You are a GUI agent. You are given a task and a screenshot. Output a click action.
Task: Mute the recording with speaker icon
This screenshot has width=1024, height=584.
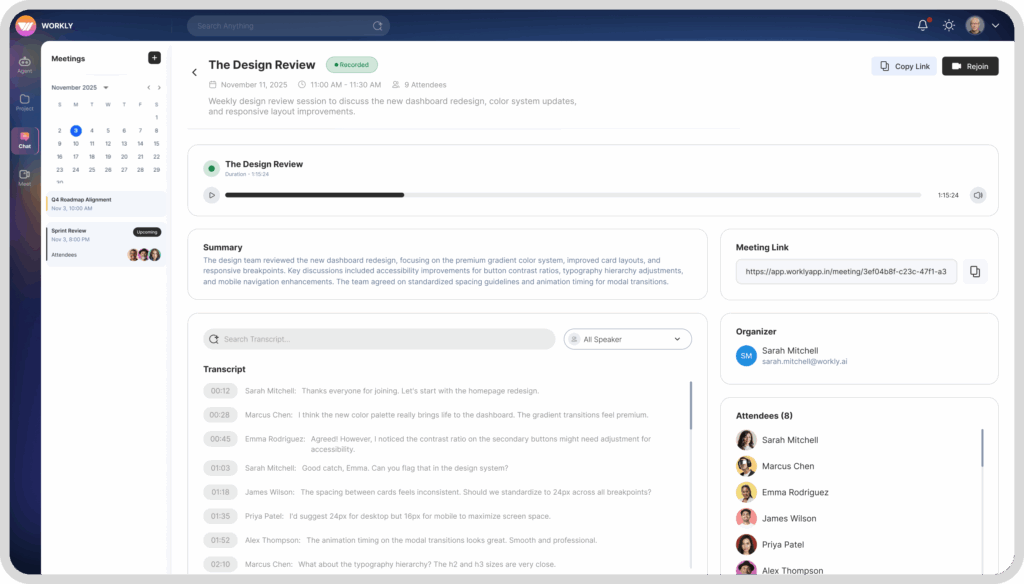[x=978, y=195]
